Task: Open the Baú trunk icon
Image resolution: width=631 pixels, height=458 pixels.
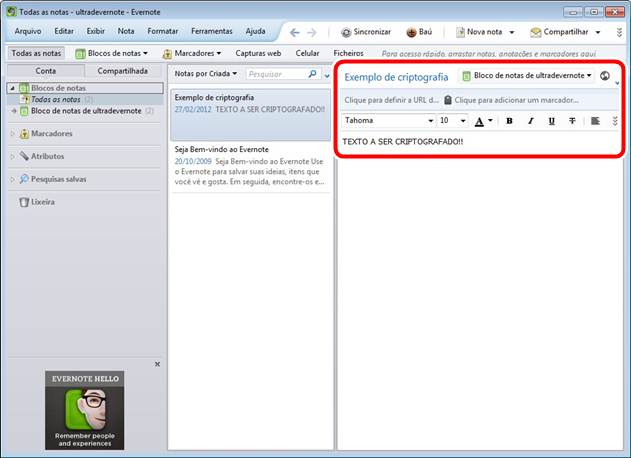Action: pyautogui.click(x=411, y=32)
